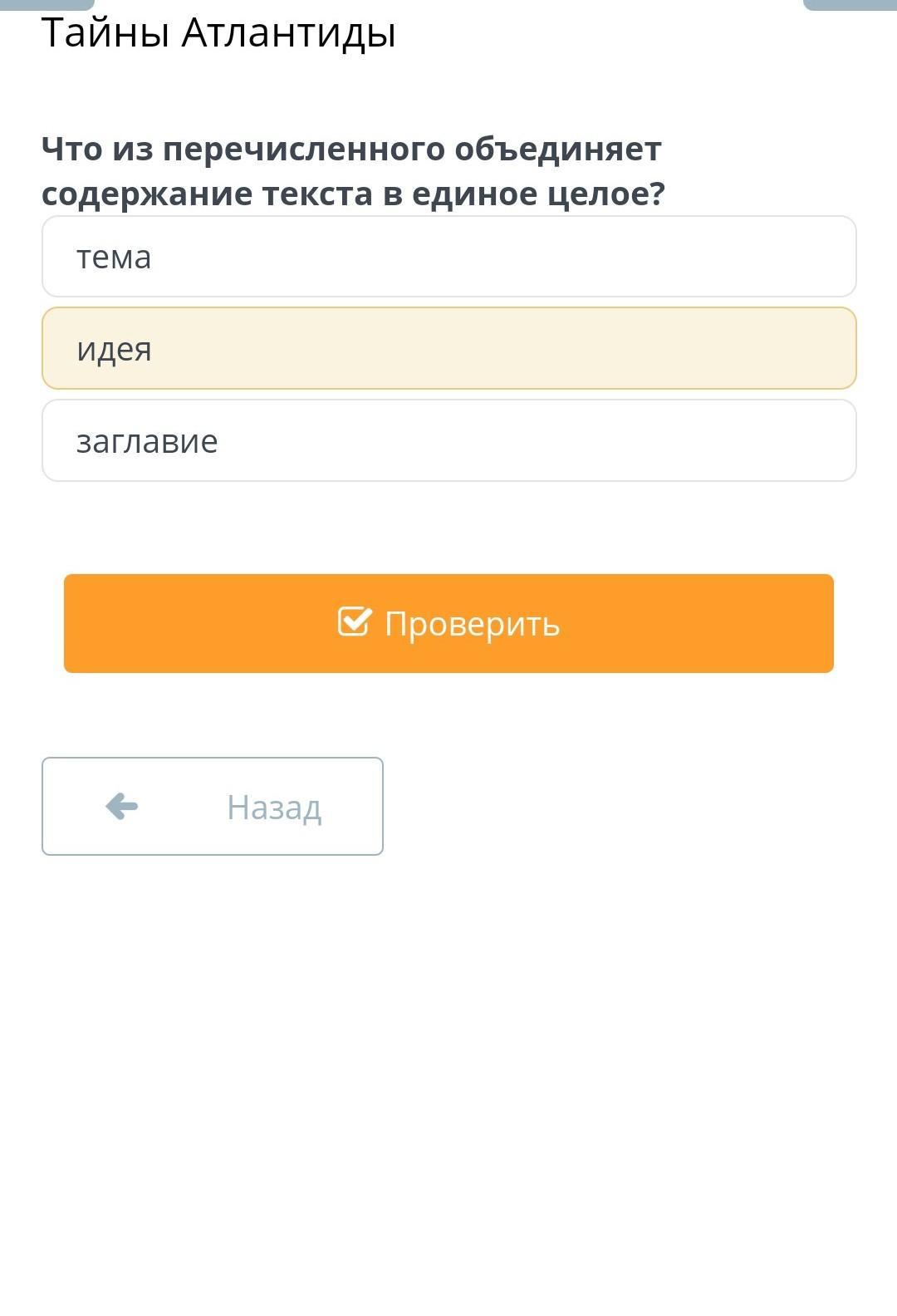
Task: Click the word идея in the selected box
Action: click(x=114, y=350)
